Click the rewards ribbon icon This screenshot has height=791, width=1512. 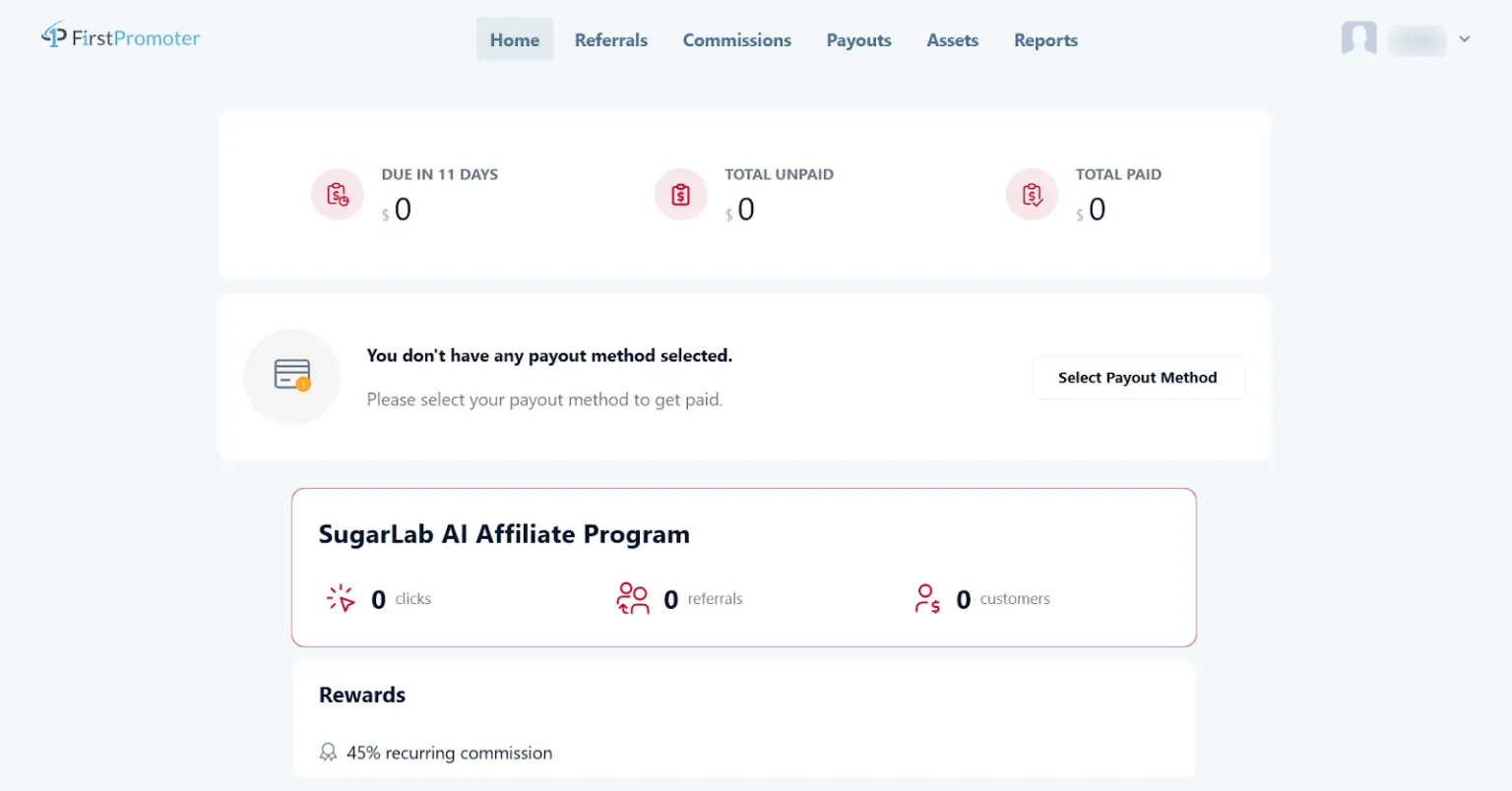tap(327, 752)
